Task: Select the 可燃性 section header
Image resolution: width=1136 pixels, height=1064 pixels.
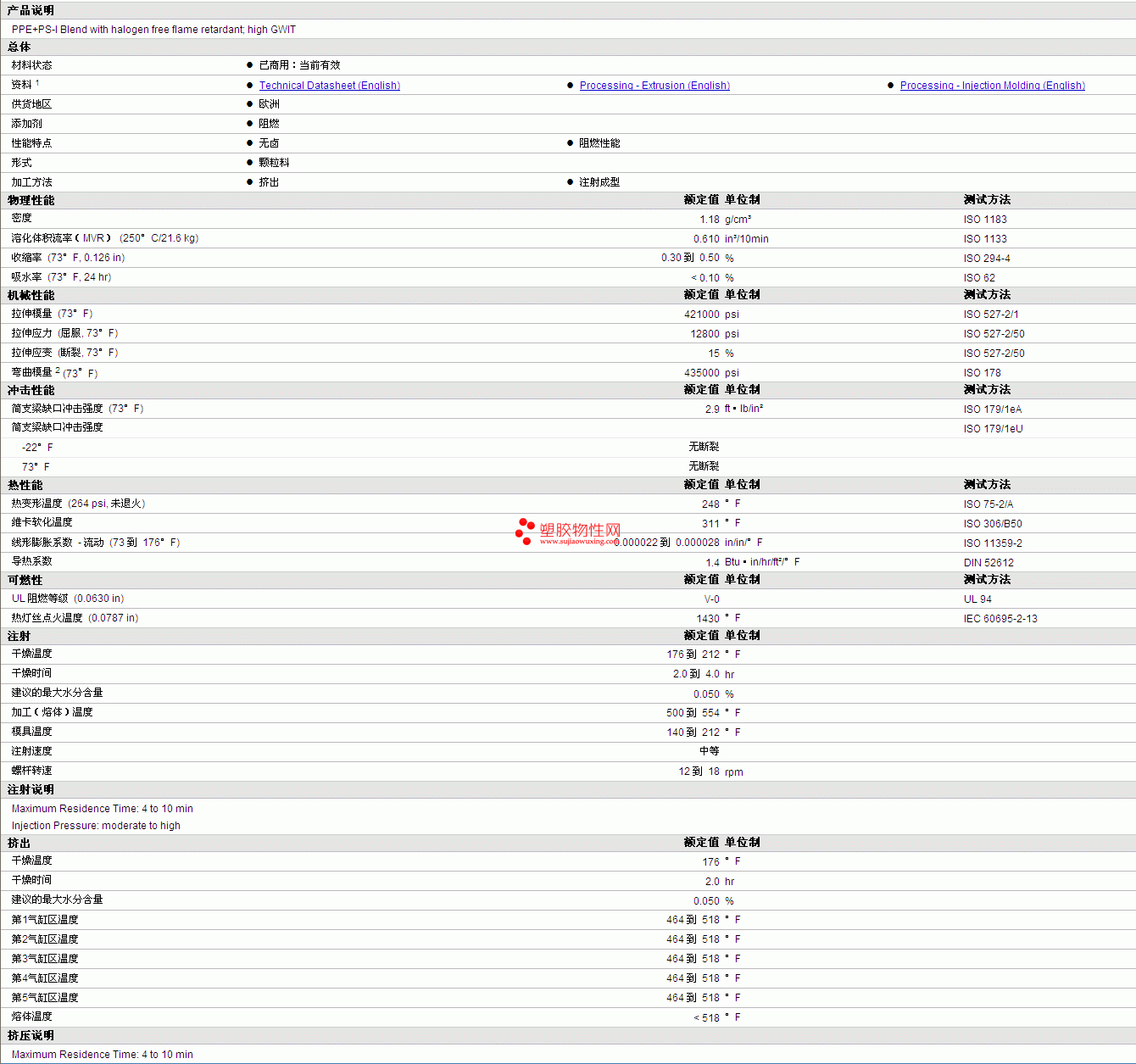Action: click(25, 580)
